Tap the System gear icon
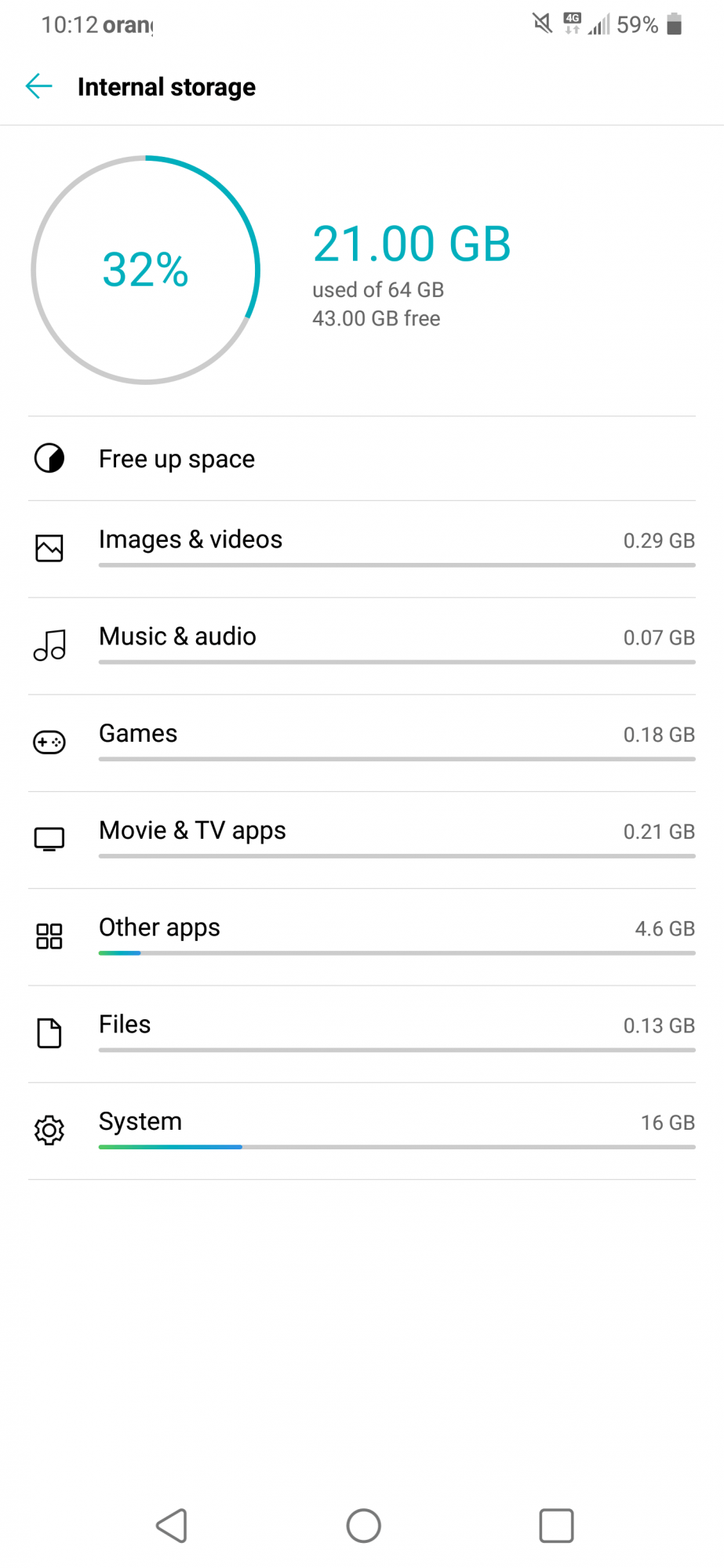This screenshot has width=724, height=1568. click(x=49, y=1130)
